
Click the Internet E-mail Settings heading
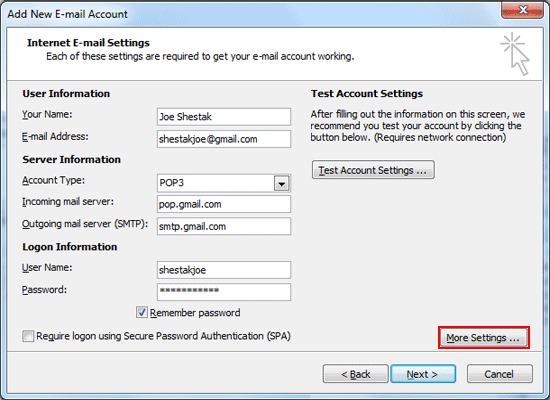pyautogui.click(x=88, y=43)
